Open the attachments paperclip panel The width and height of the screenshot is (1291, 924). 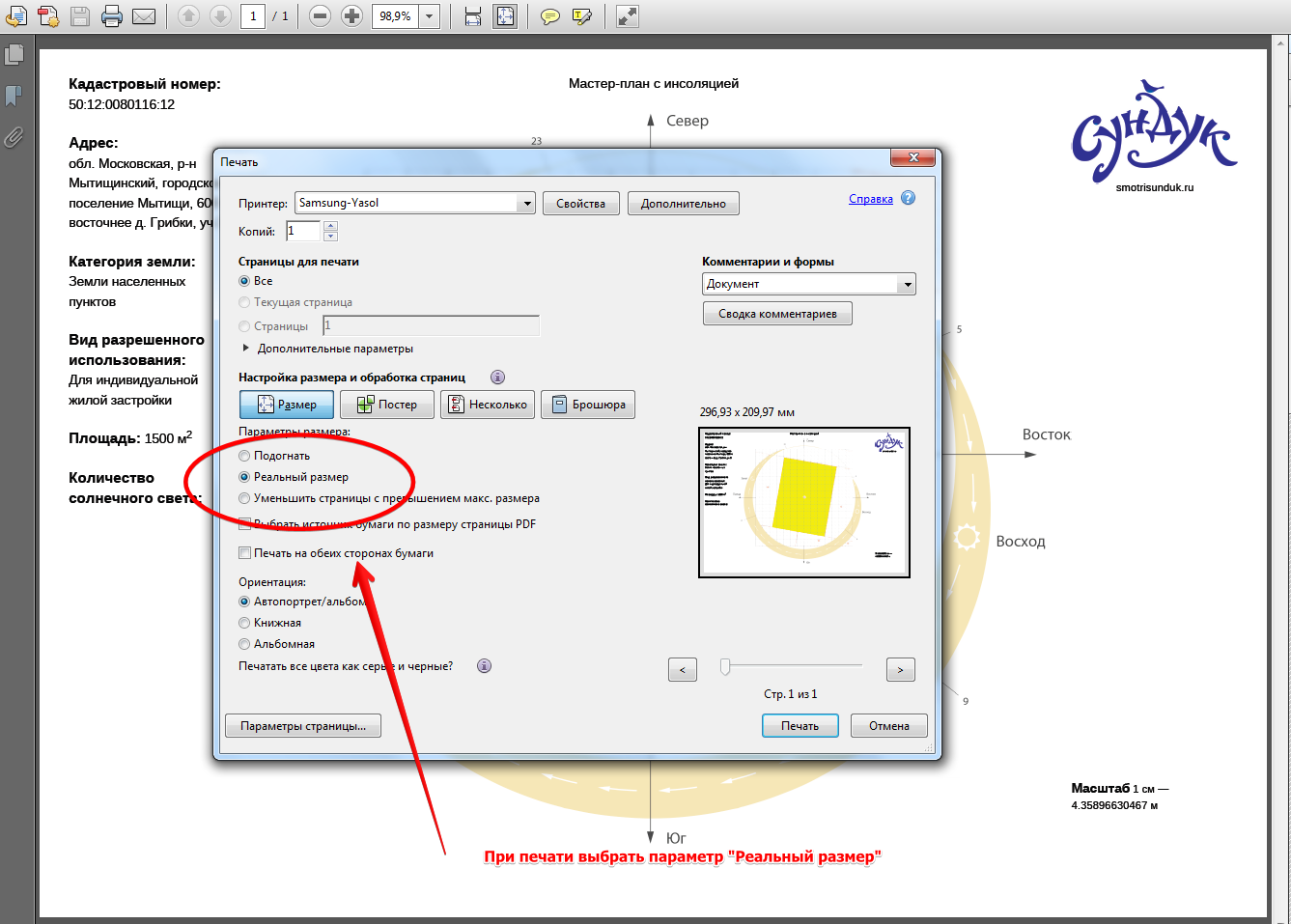pos(14,136)
